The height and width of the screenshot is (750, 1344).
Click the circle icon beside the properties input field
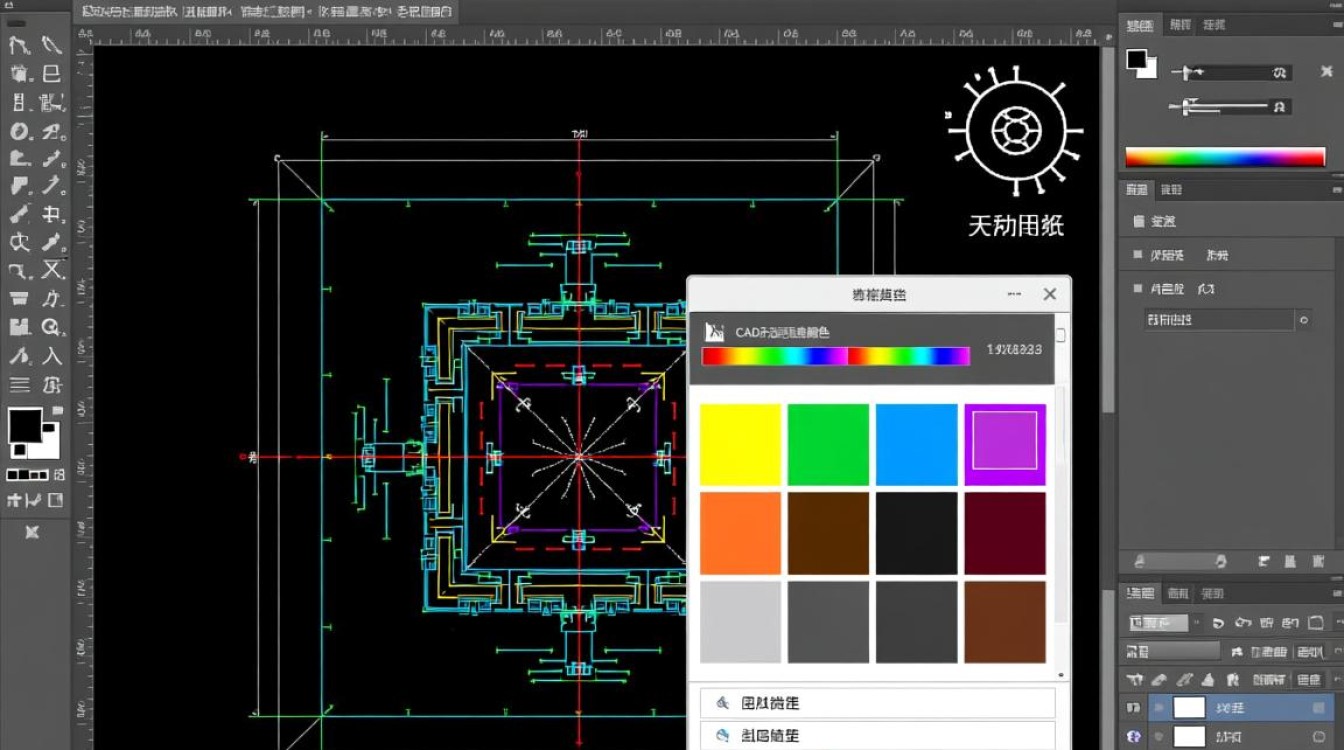(1303, 321)
